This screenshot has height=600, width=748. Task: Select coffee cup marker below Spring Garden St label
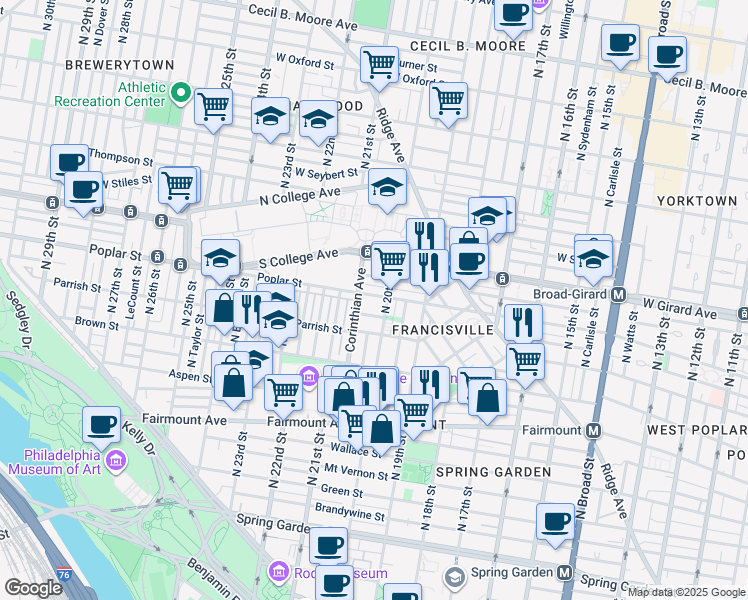(x=329, y=546)
